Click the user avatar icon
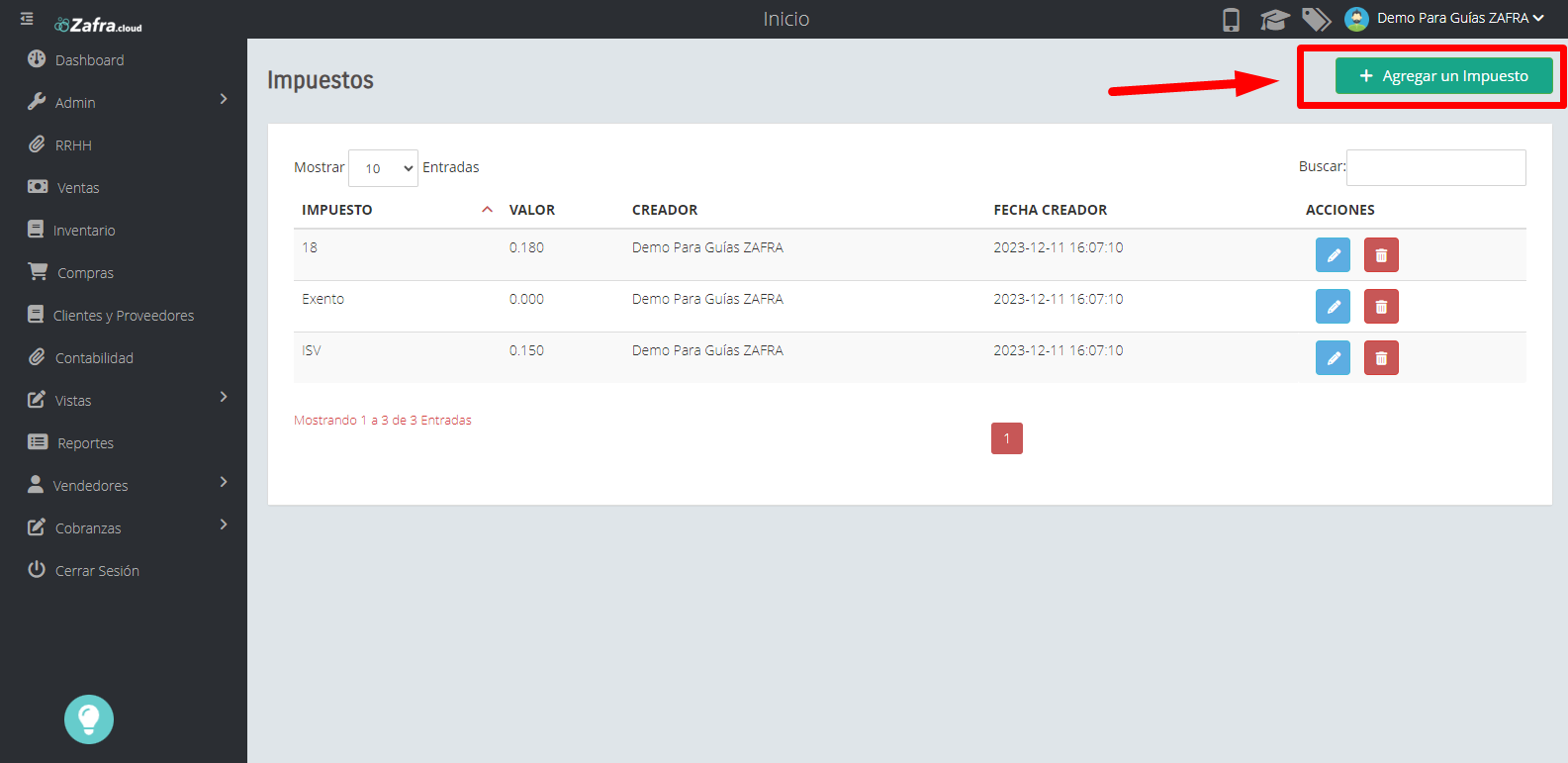 click(1356, 19)
